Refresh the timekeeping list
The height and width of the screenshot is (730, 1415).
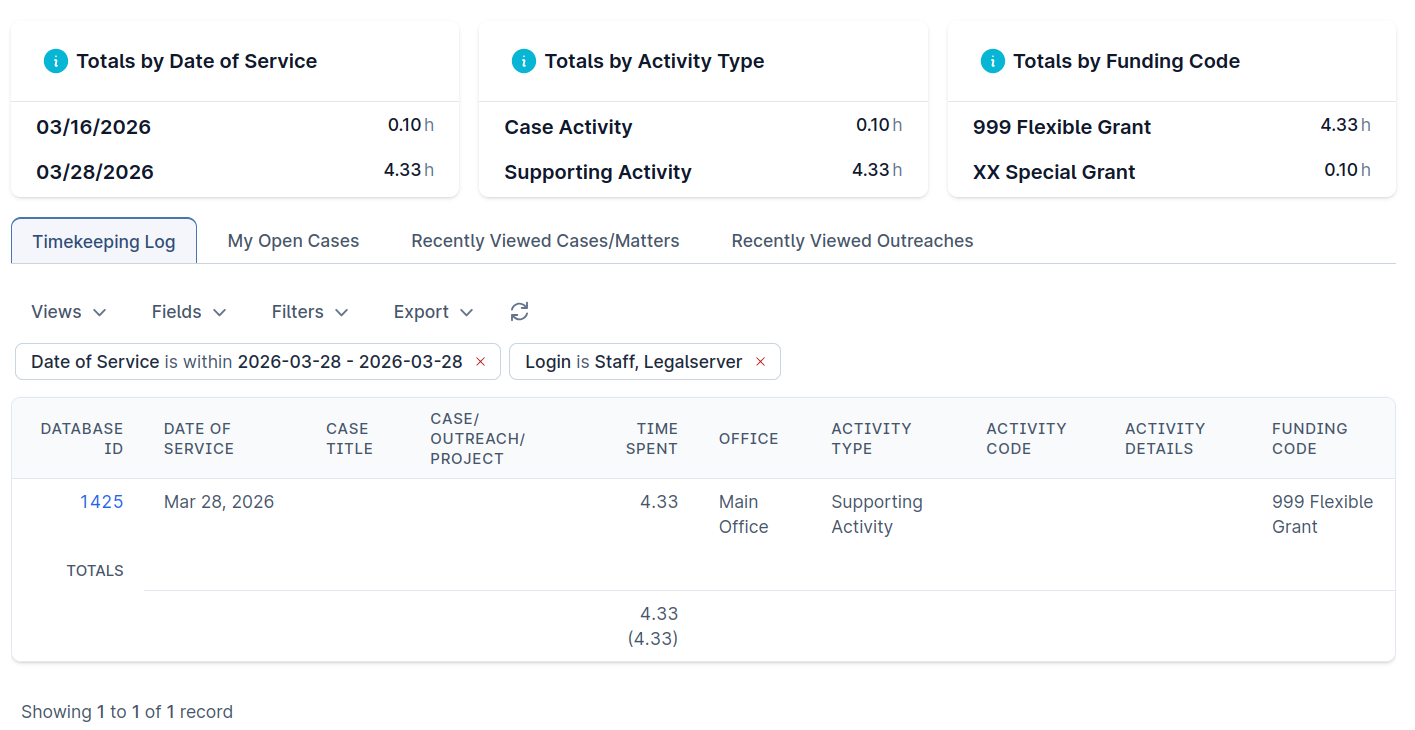coord(519,312)
